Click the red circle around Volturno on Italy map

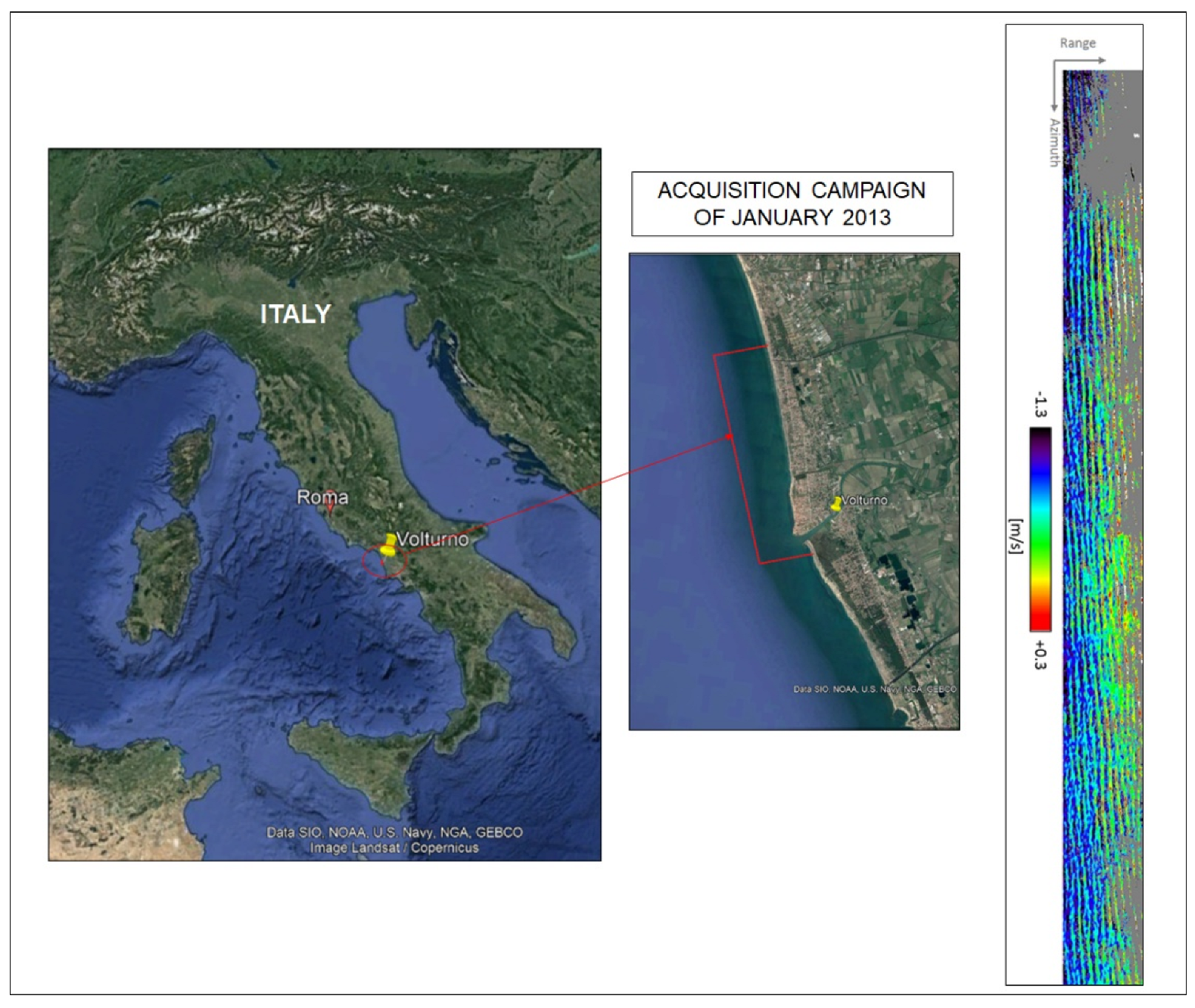click(x=384, y=562)
